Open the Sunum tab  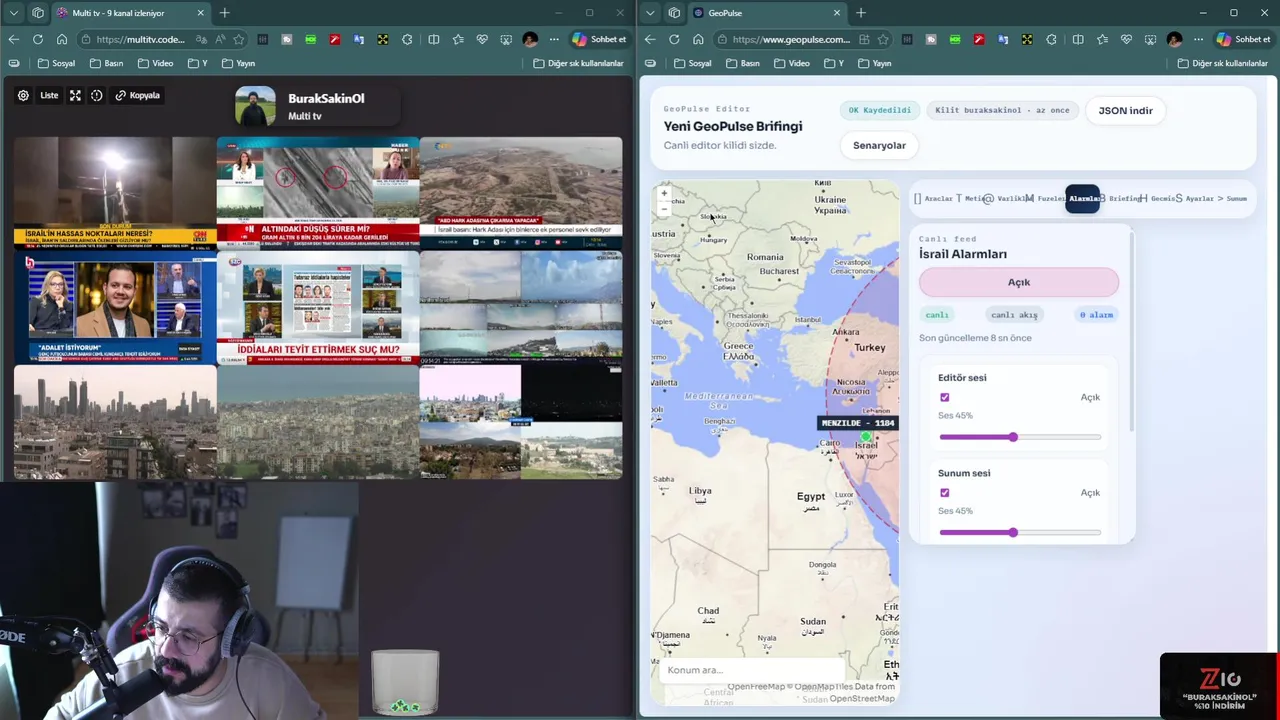coord(1232,199)
